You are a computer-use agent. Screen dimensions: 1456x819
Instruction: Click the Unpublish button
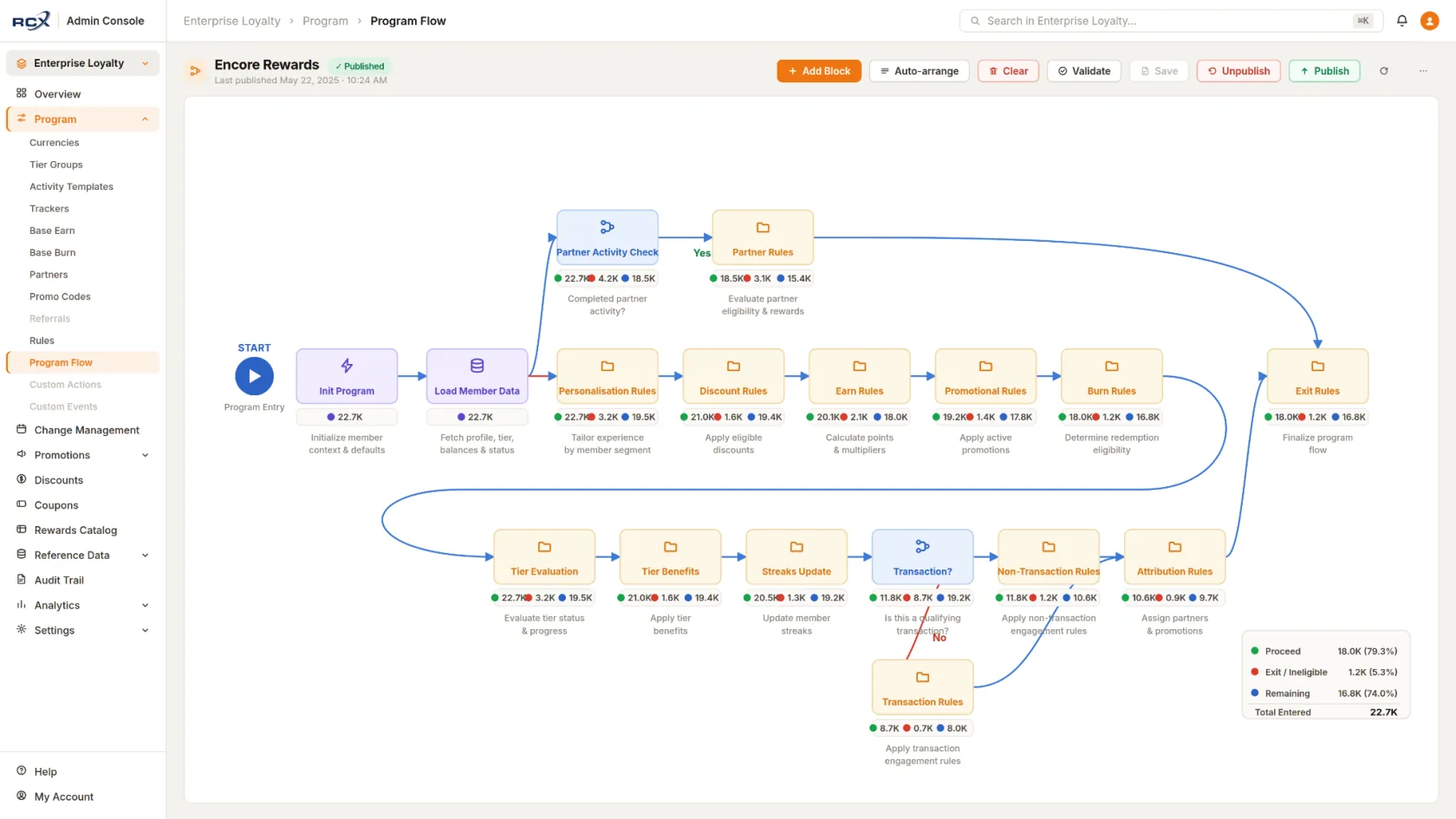[x=1238, y=71]
